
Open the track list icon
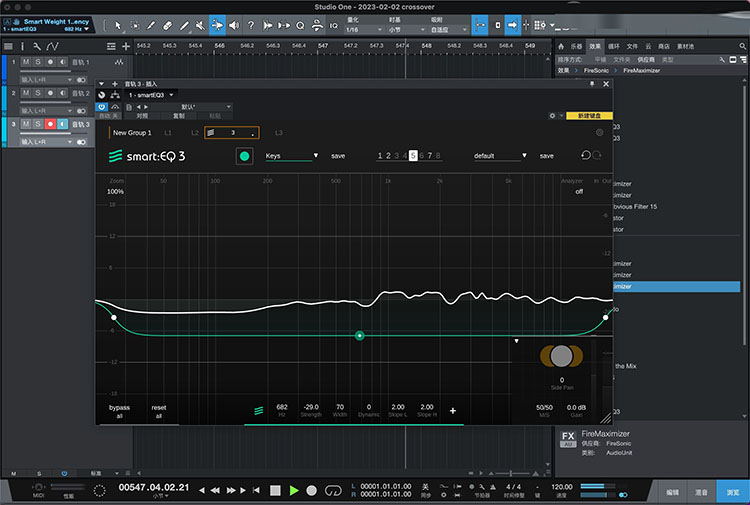coord(8,46)
